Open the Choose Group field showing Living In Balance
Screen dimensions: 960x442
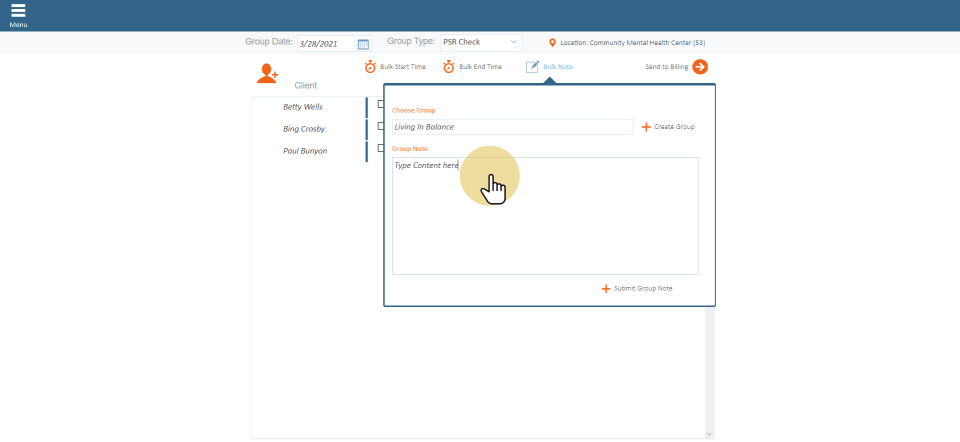[x=512, y=127]
